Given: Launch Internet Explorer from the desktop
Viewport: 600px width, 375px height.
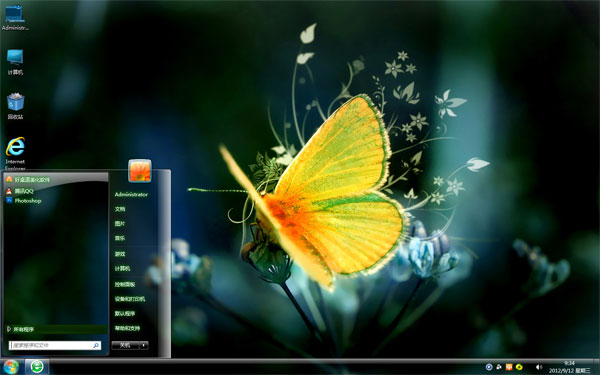Looking at the screenshot, I should (15, 153).
